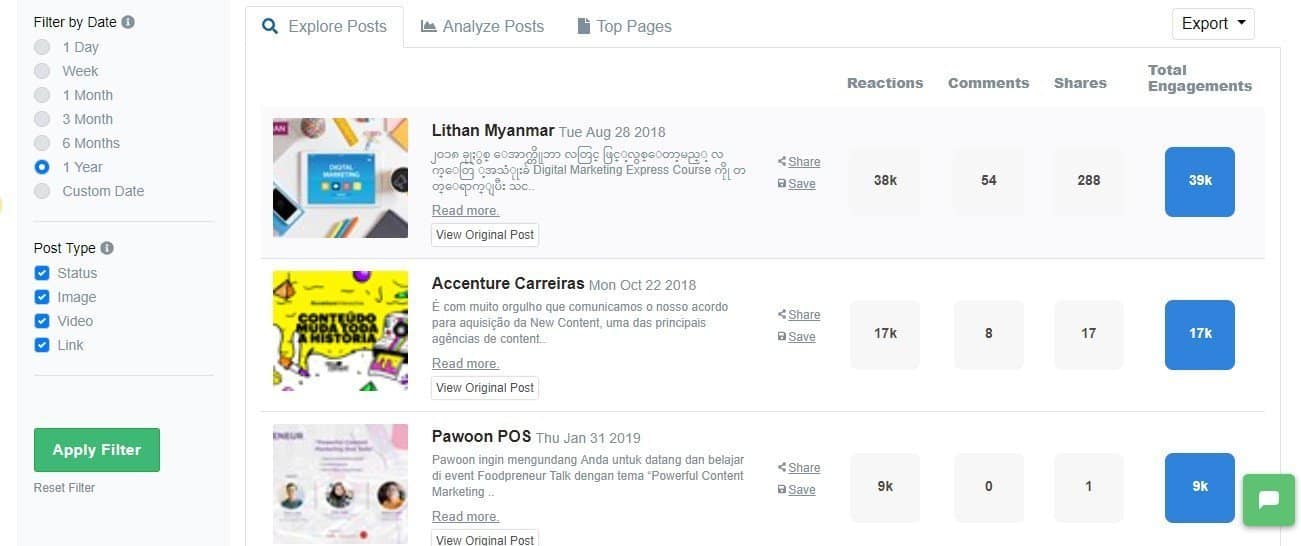Expand Read more on Accenture Carreiras post
1301x546 pixels.
pyautogui.click(x=465, y=364)
